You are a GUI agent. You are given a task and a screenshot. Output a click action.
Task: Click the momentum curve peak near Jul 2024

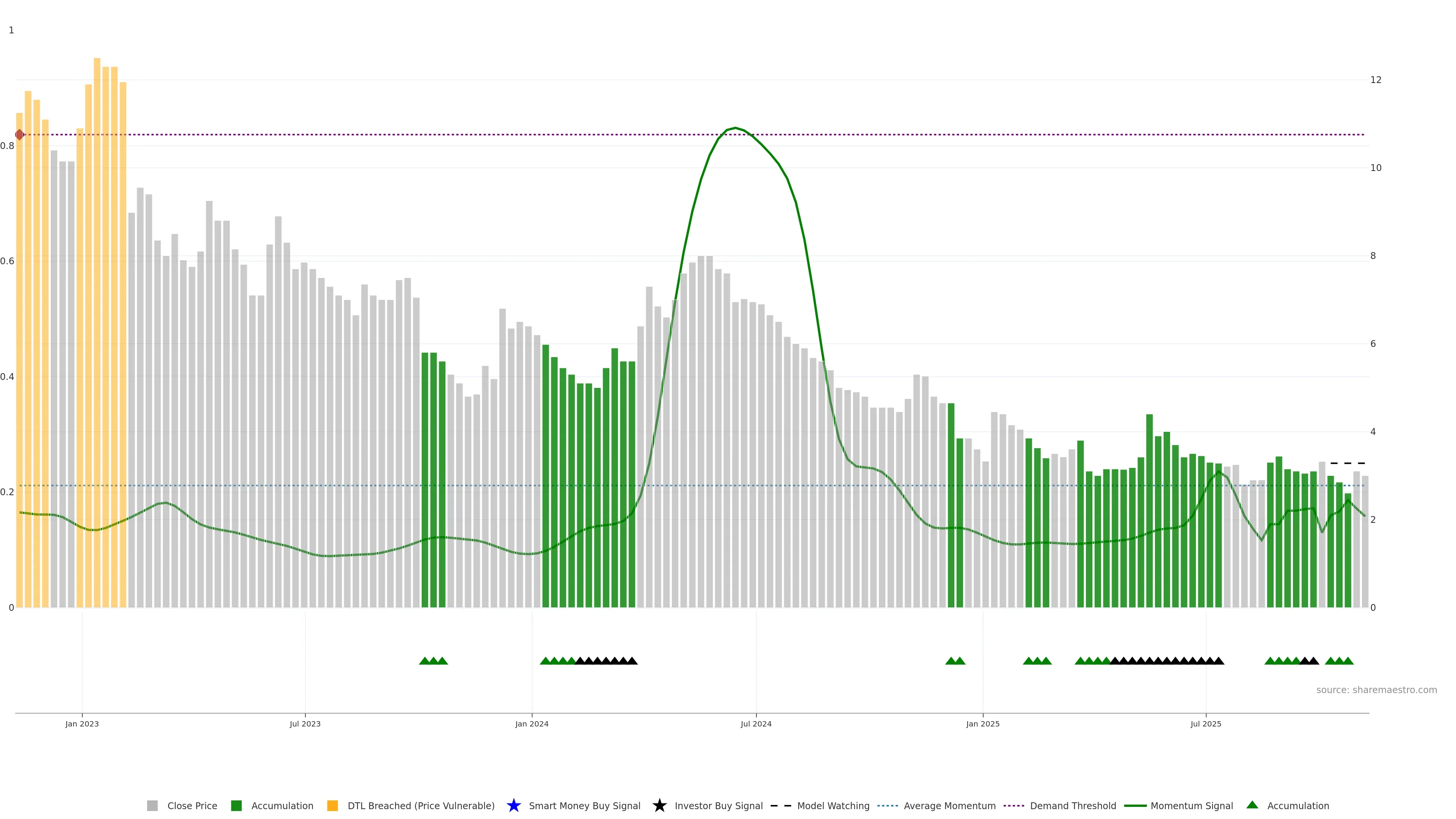point(735,128)
